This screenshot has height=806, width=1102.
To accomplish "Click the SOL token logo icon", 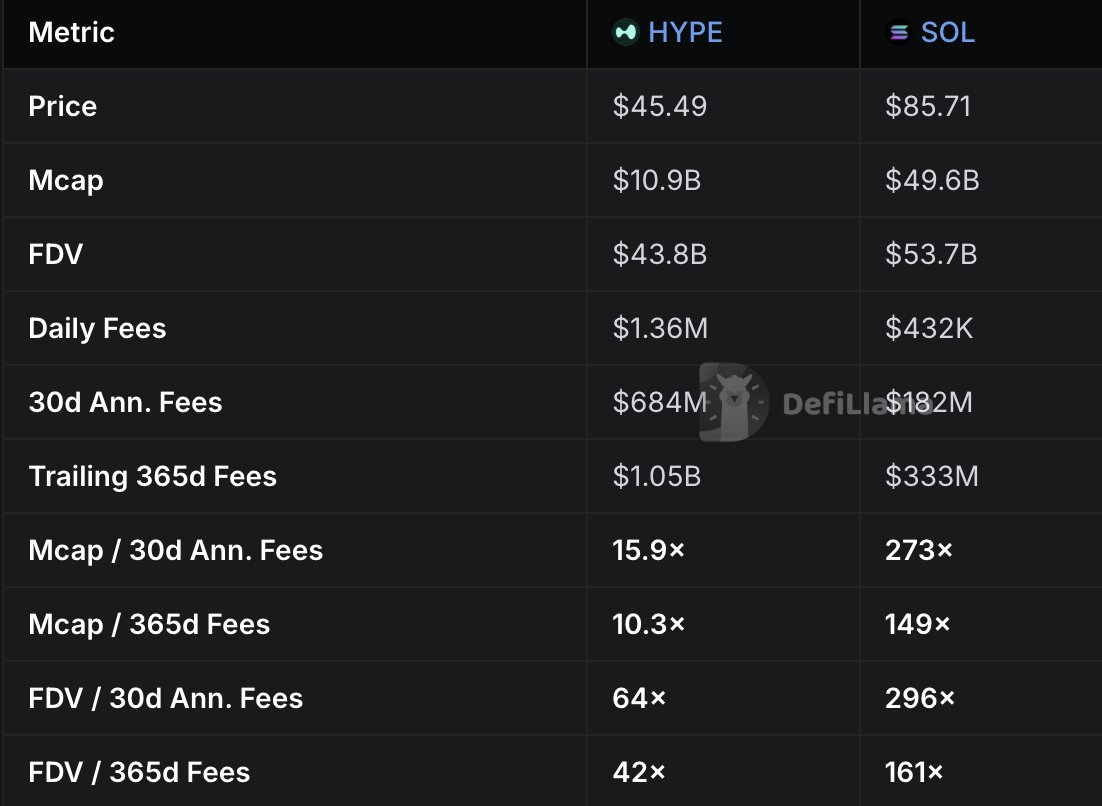I will [x=898, y=32].
